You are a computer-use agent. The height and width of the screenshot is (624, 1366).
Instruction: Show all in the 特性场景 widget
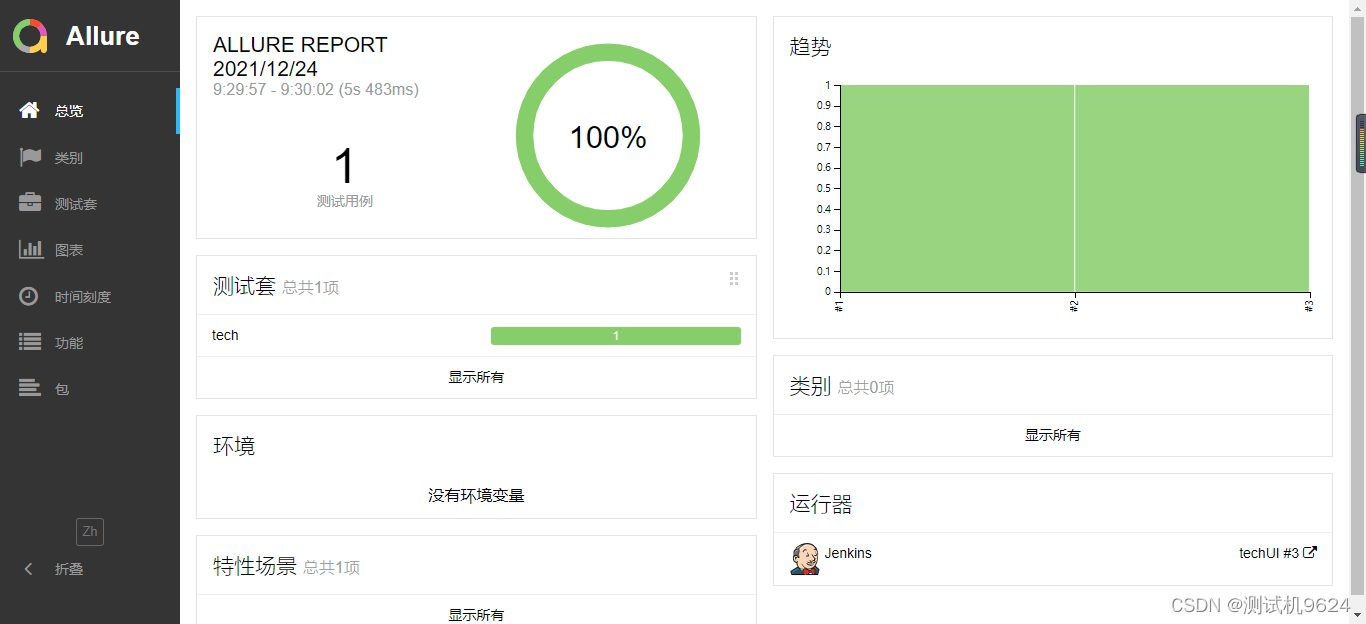point(476,614)
